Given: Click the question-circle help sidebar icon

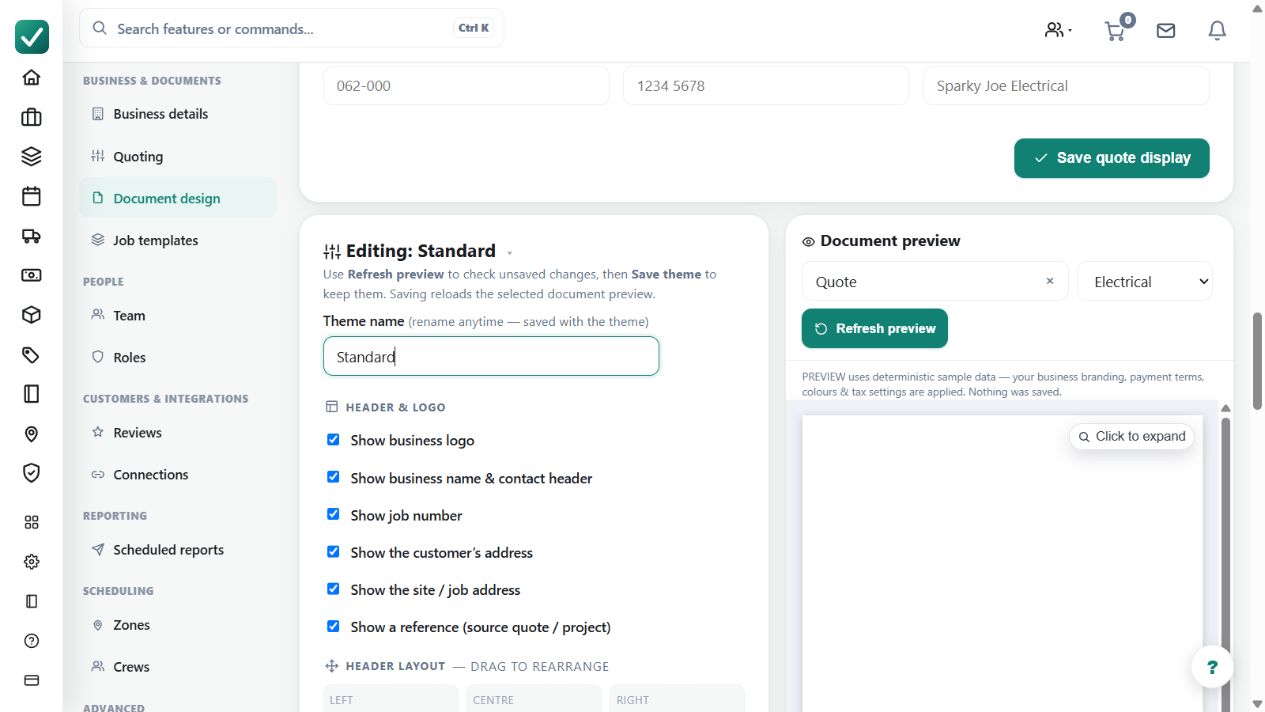Looking at the screenshot, I should (x=31, y=641).
